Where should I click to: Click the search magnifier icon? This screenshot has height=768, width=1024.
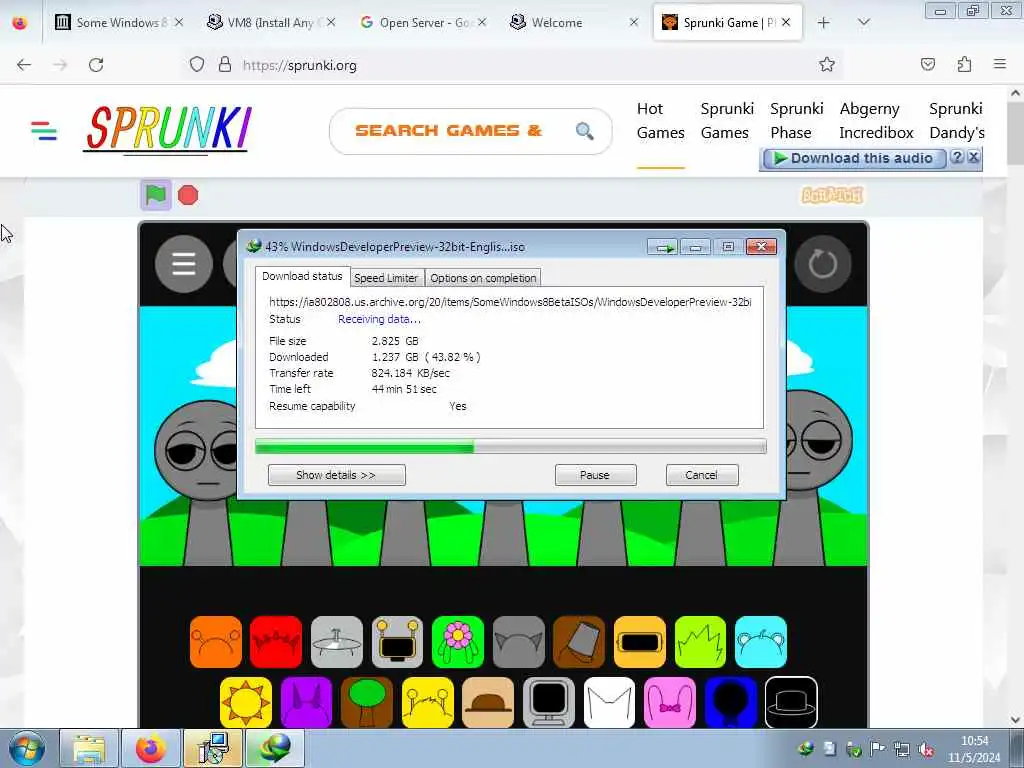[584, 131]
